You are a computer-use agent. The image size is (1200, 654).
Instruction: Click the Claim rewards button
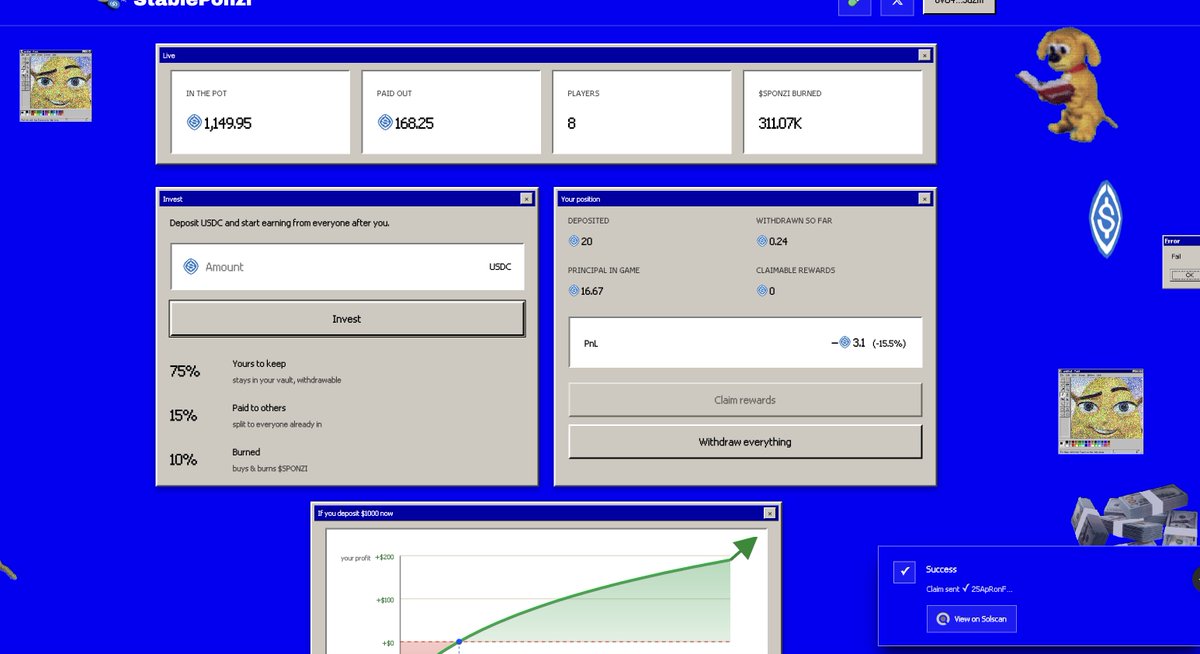[x=745, y=400]
